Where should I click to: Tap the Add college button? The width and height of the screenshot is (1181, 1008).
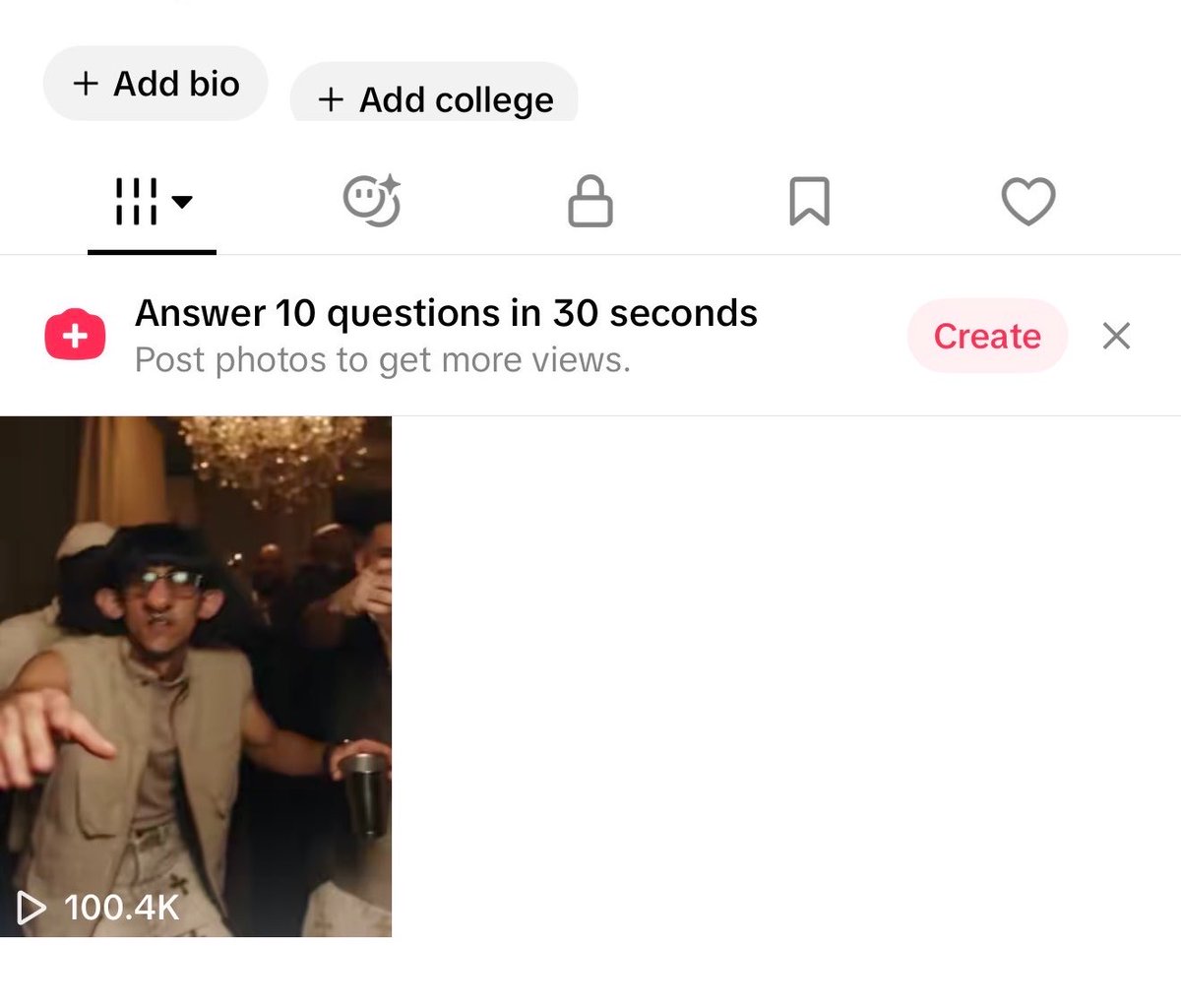[x=434, y=94]
